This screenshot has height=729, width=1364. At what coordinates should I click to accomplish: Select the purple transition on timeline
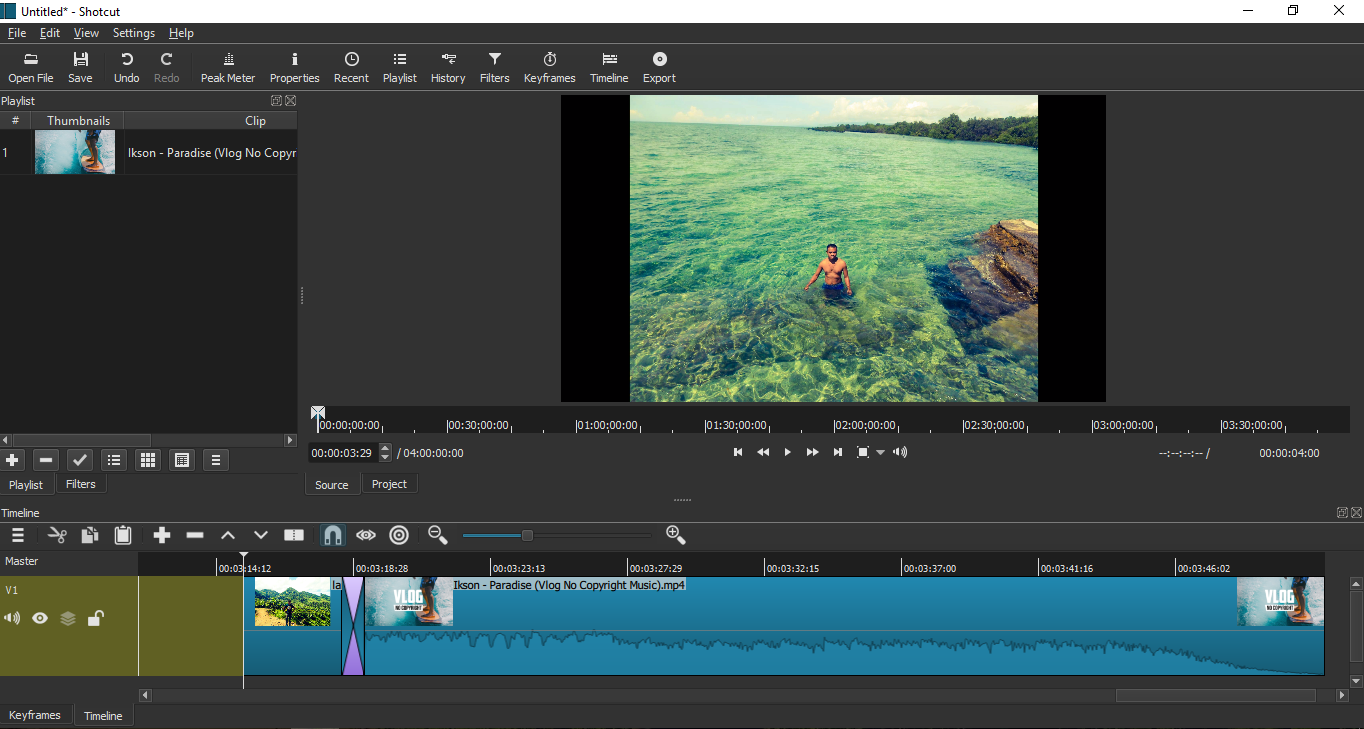tap(353, 626)
